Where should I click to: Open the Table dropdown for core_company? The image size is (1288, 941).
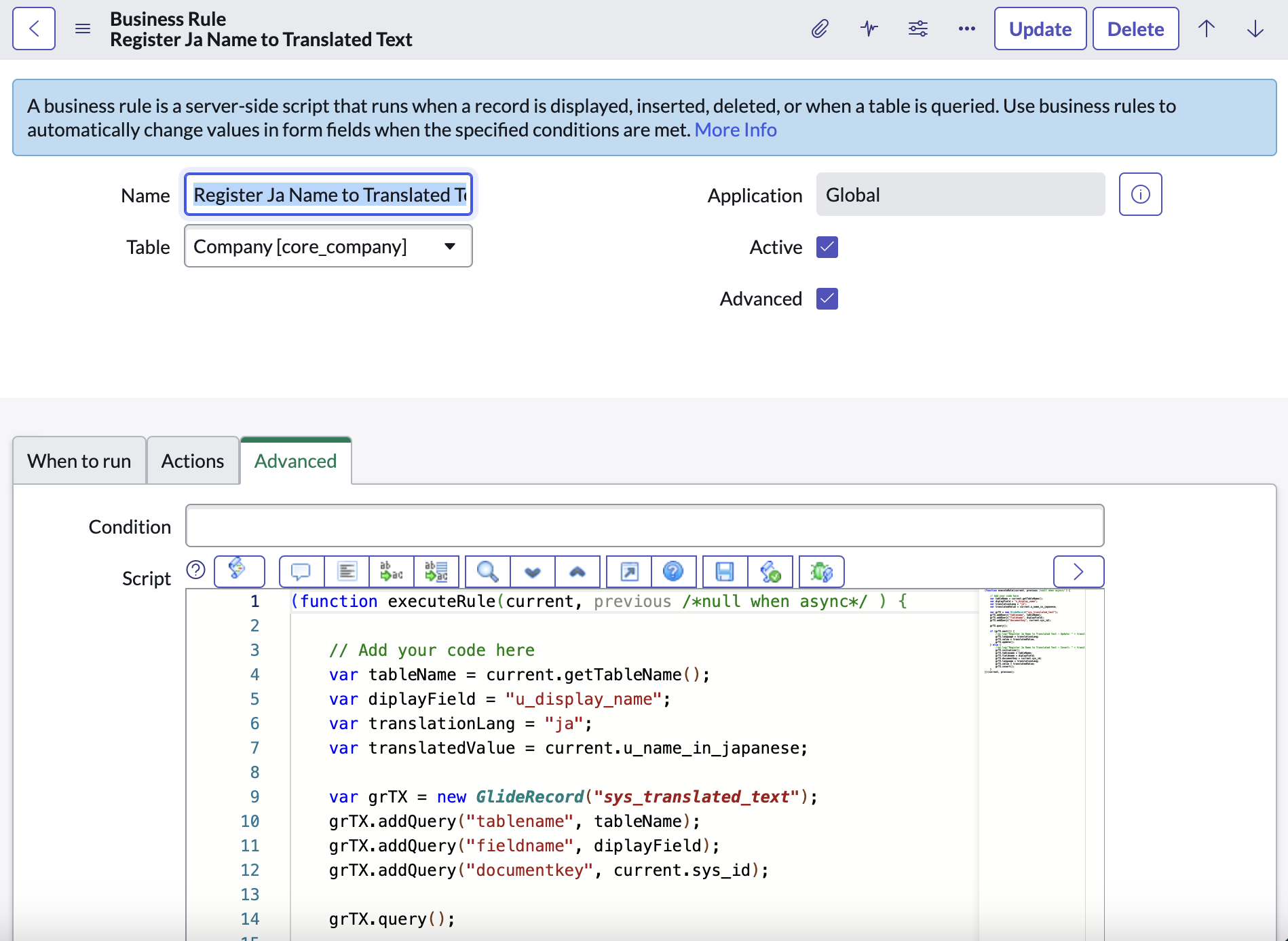pos(449,246)
